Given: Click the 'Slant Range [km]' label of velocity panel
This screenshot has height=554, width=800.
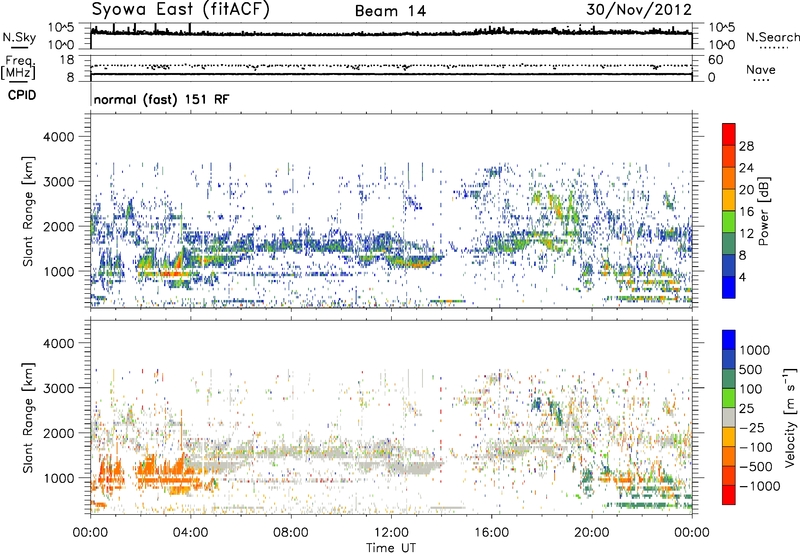Looking at the screenshot, I should tap(28, 417).
